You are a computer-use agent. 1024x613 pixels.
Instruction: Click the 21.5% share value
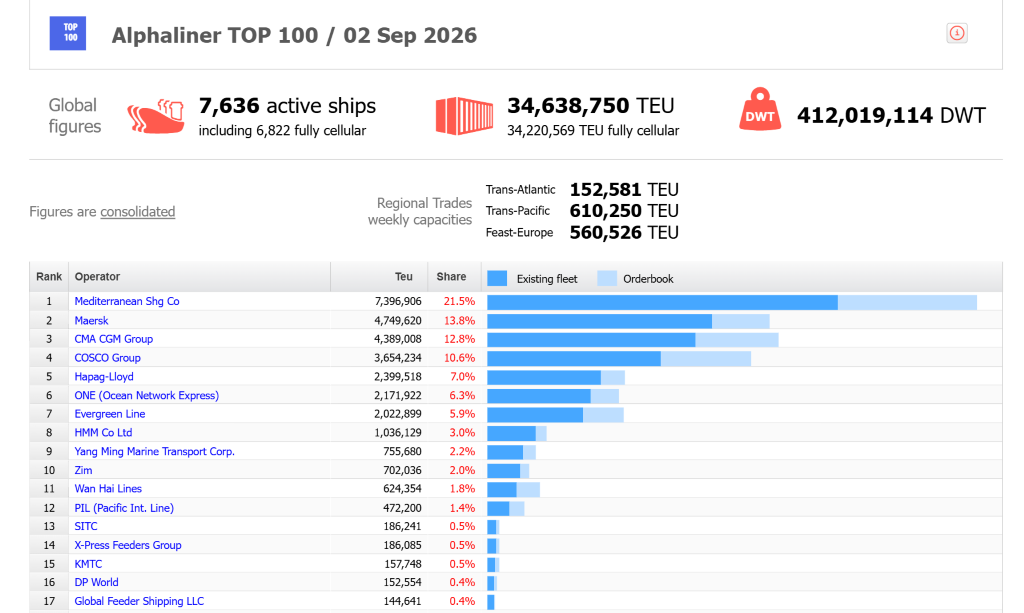tap(459, 301)
